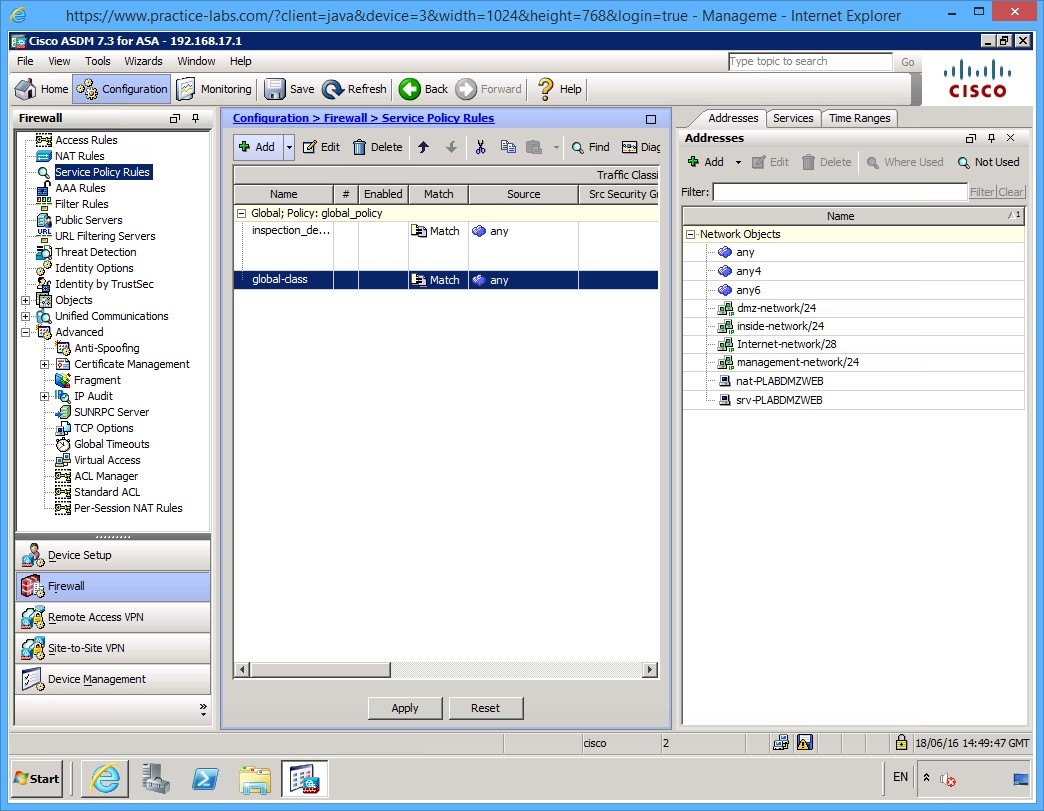Toggle the pin on the Addresses panel

point(991,138)
